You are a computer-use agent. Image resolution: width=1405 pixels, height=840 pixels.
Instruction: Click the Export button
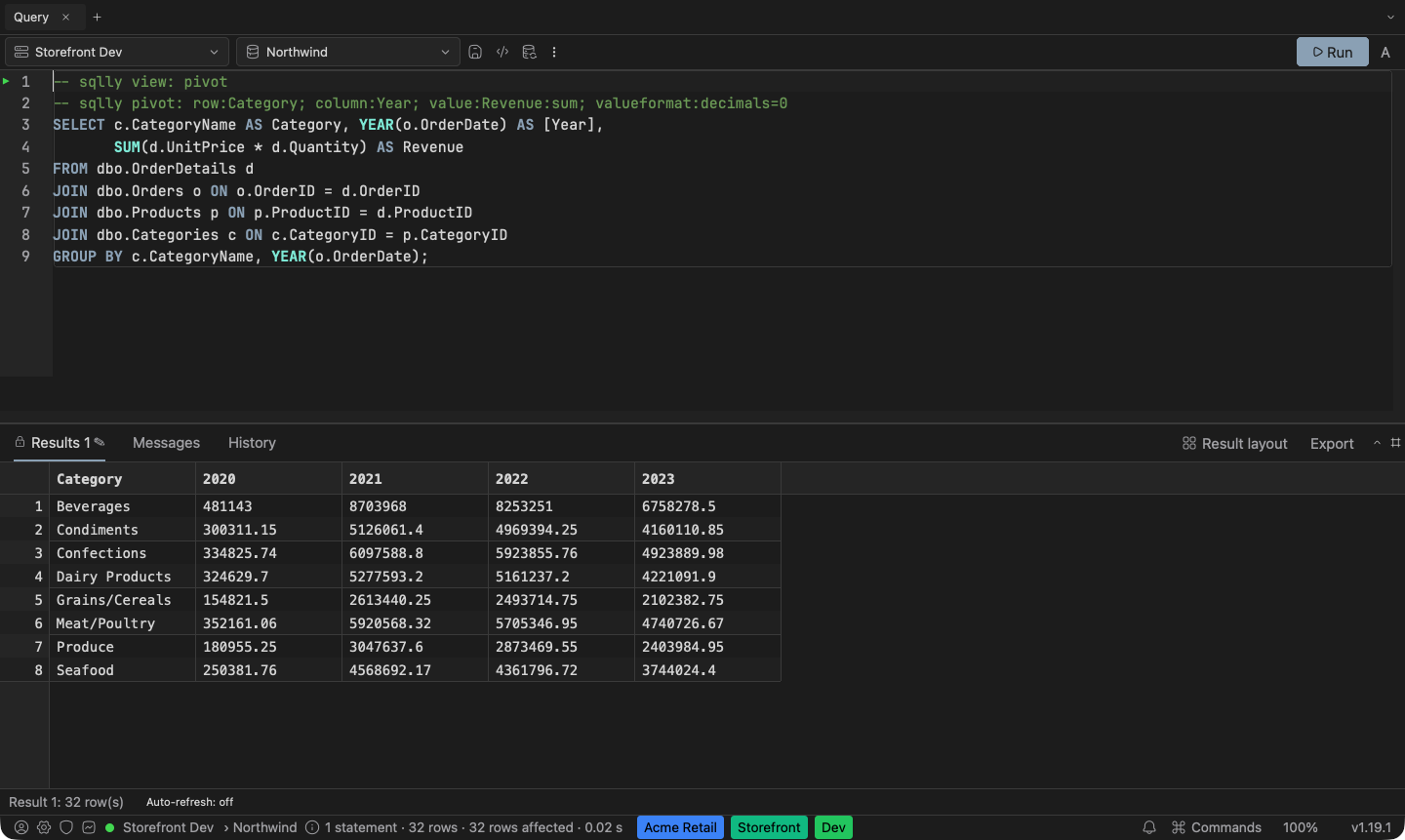click(1332, 443)
